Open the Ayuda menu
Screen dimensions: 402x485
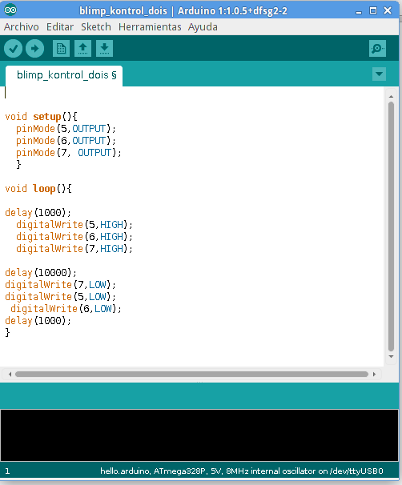(x=203, y=27)
